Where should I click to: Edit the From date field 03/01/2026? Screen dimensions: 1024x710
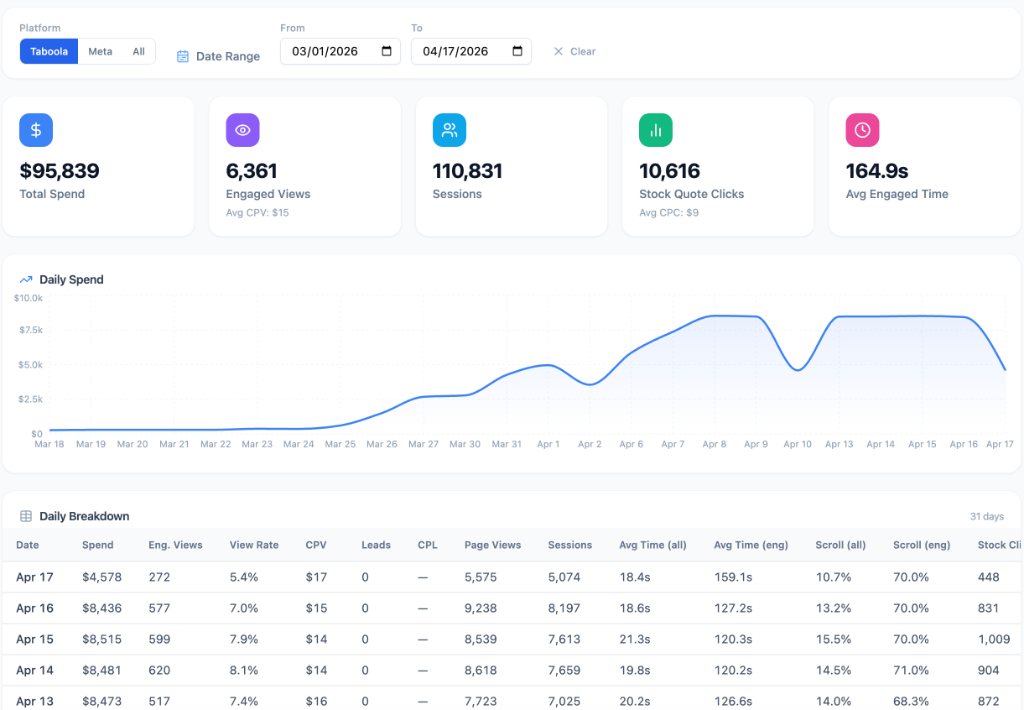[x=340, y=52]
